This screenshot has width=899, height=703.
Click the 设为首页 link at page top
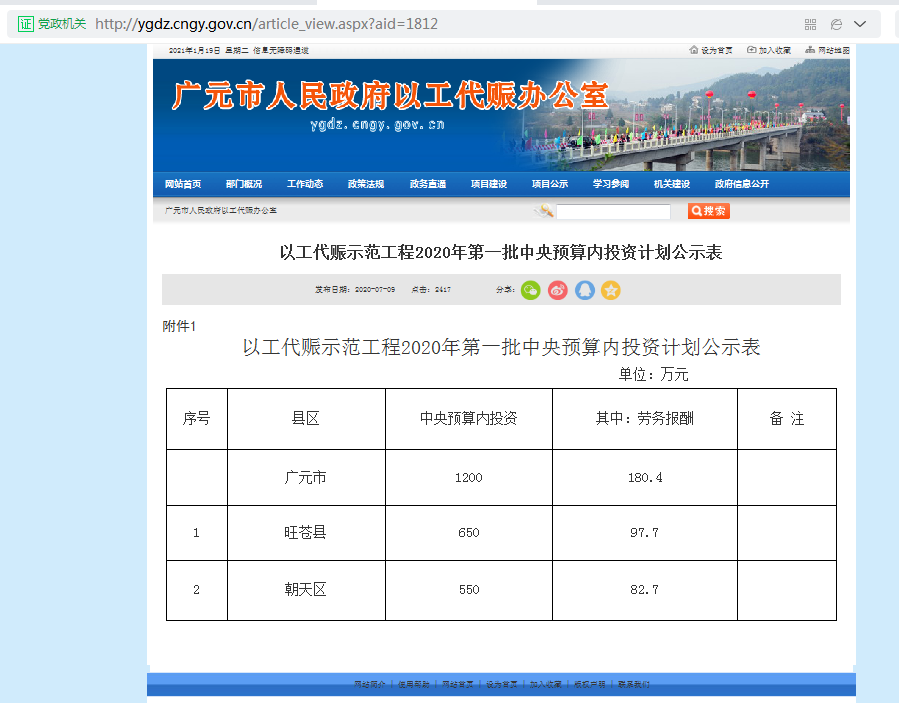click(711, 50)
